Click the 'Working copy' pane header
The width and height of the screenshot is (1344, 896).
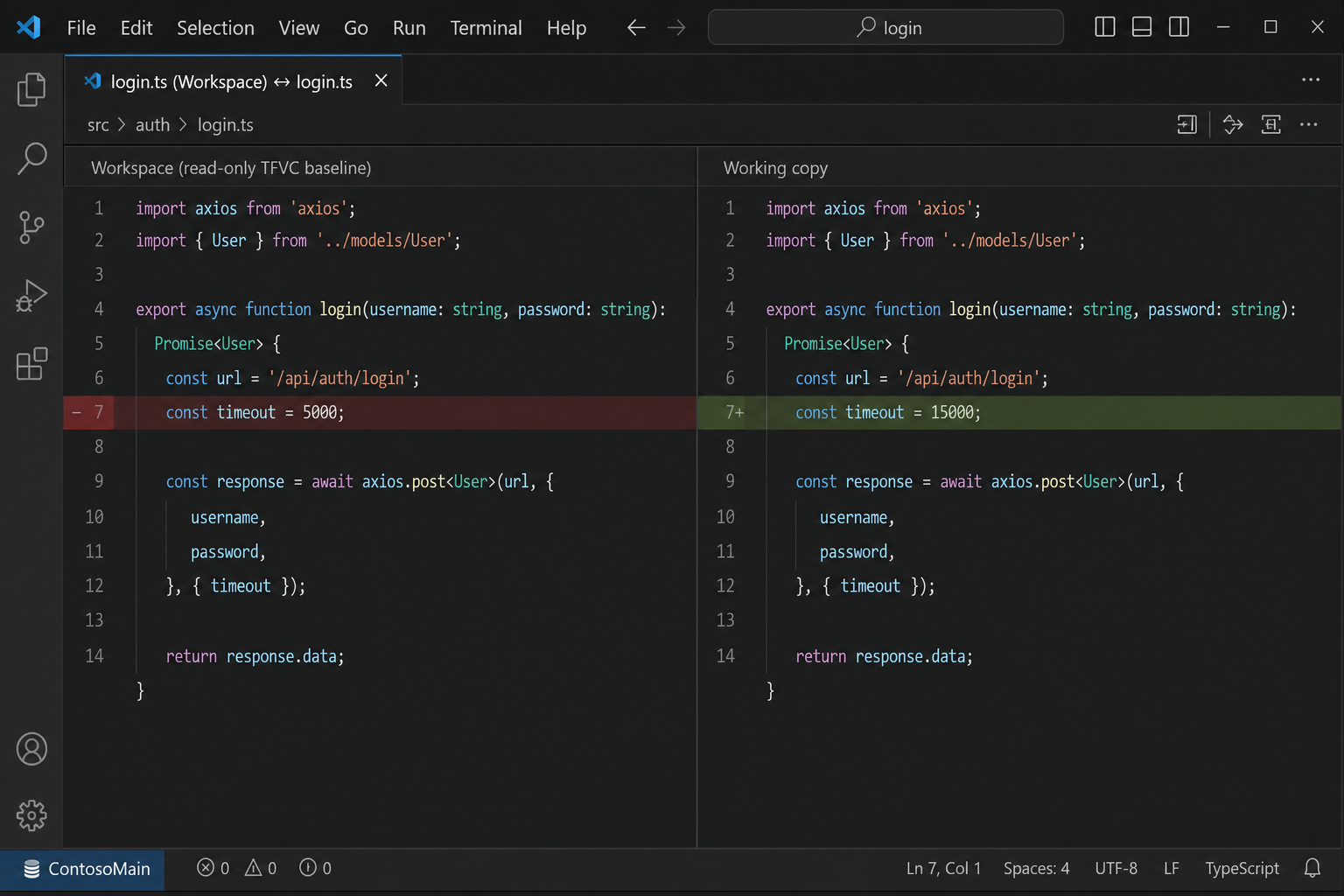tap(775, 168)
